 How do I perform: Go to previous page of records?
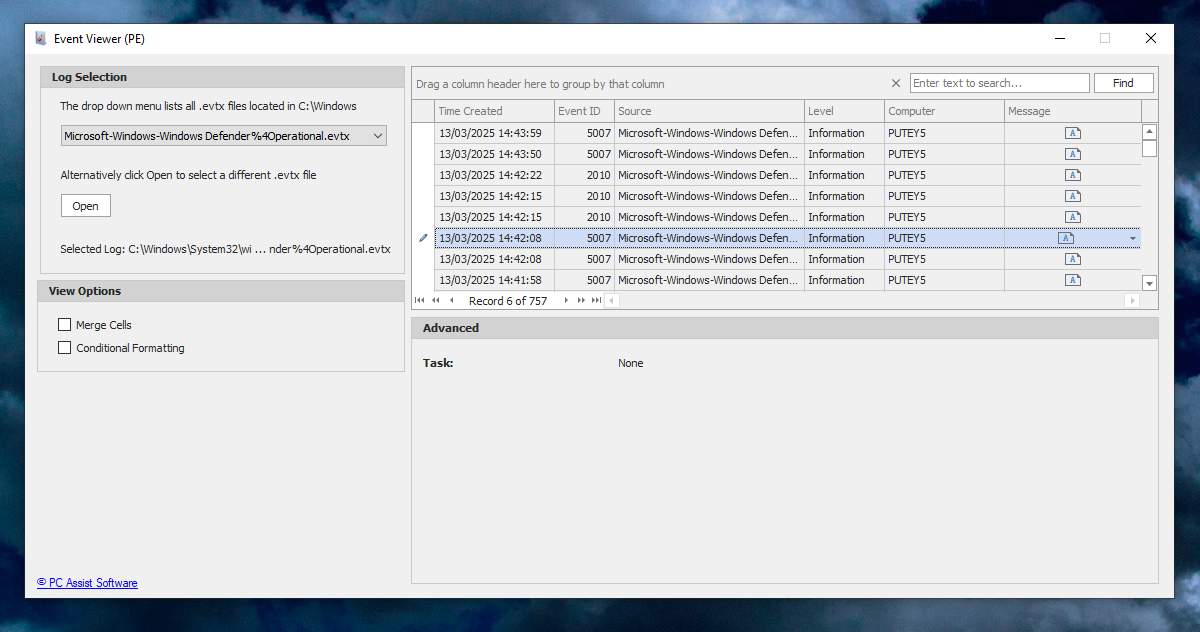click(435, 300)
